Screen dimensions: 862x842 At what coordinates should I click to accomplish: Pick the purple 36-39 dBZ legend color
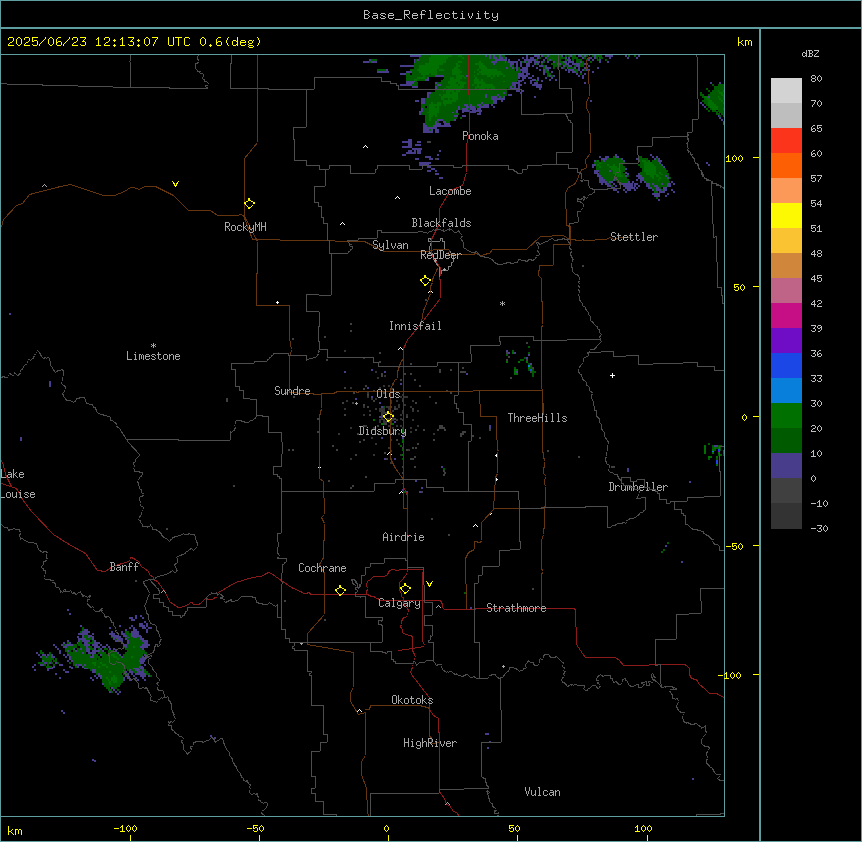click(786, 341)
